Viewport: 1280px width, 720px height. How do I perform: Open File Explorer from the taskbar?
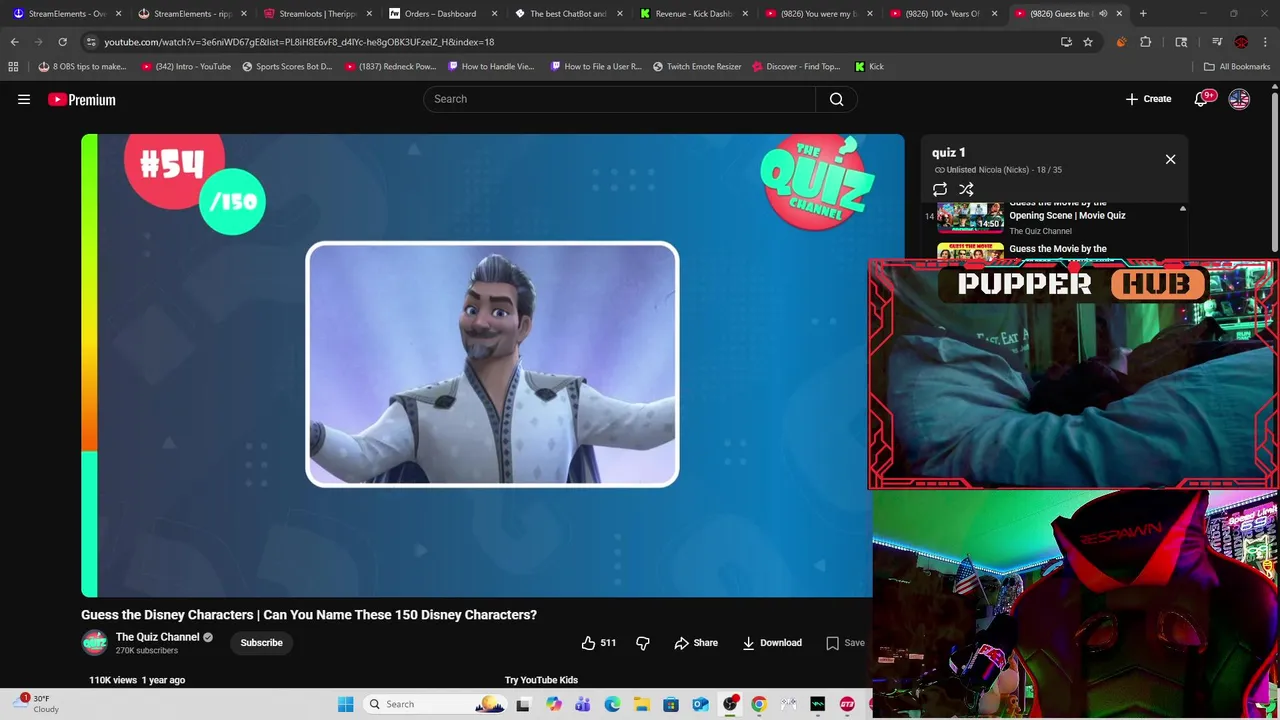coord(641,704)
